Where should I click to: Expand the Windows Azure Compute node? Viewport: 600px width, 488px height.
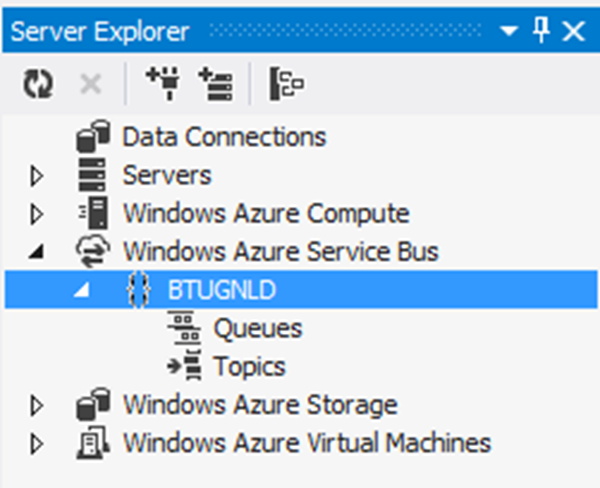click(38, 214)
